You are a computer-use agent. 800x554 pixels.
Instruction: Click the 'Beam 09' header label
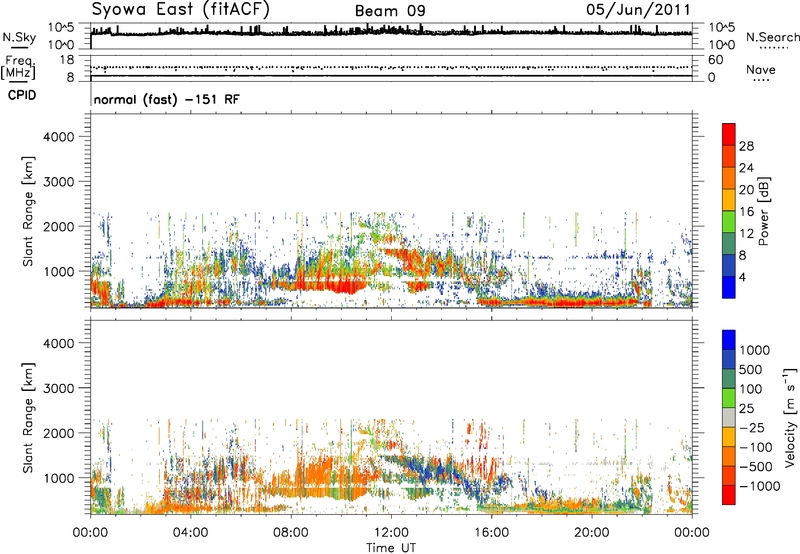coord(390,11)
